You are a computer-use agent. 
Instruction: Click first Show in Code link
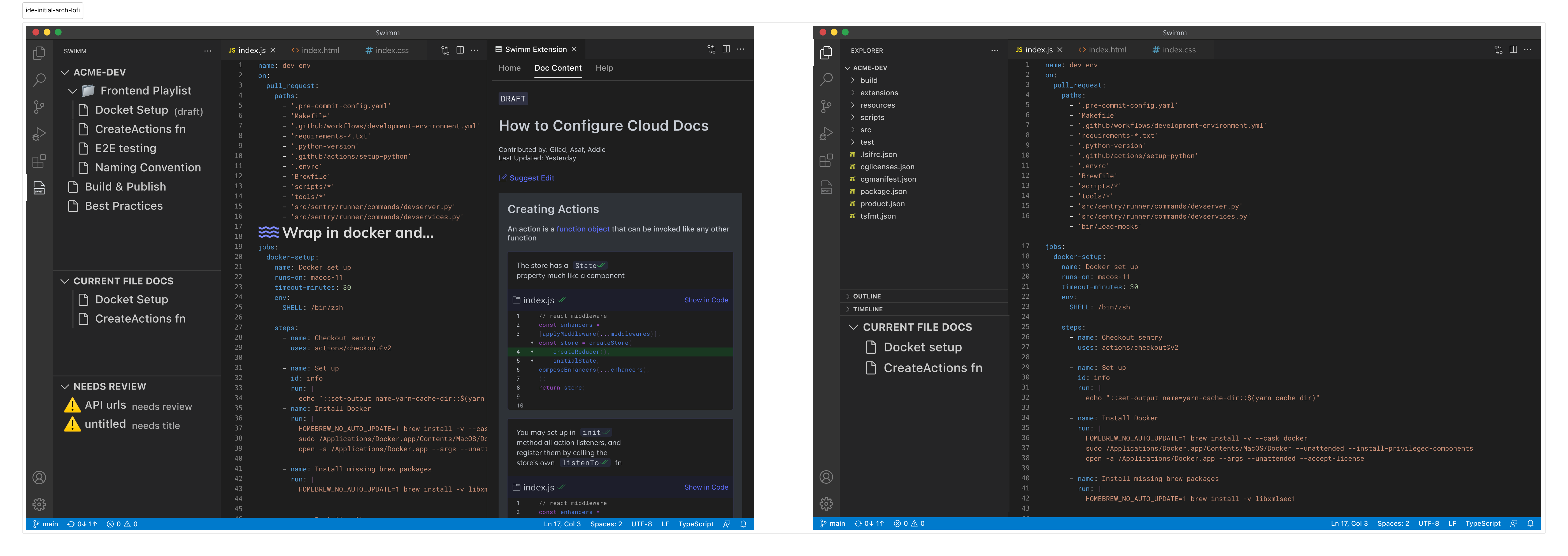[706, 300]
